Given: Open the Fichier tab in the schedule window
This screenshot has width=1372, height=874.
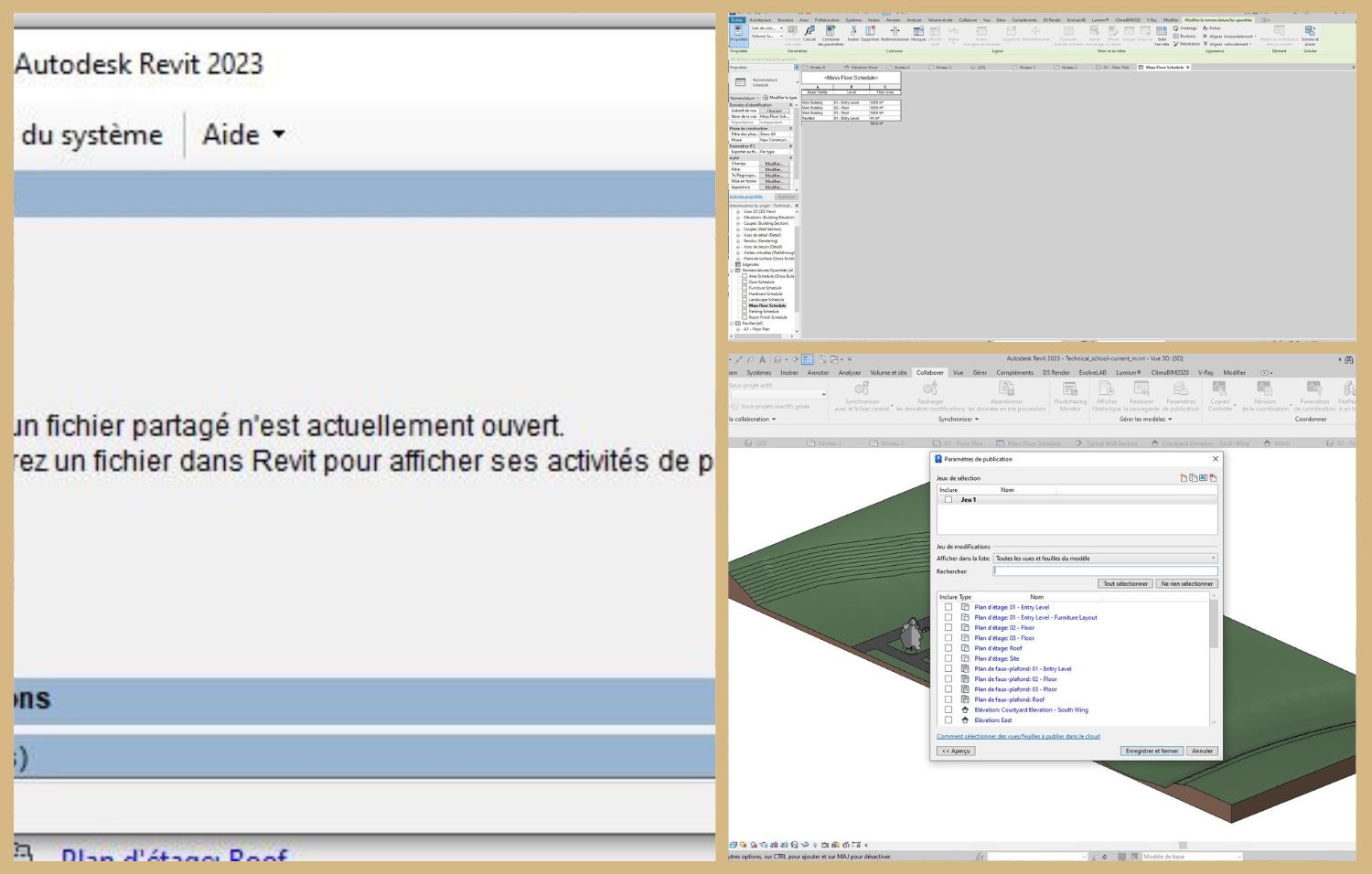Looking at the screenshot, I should [736, 20].
